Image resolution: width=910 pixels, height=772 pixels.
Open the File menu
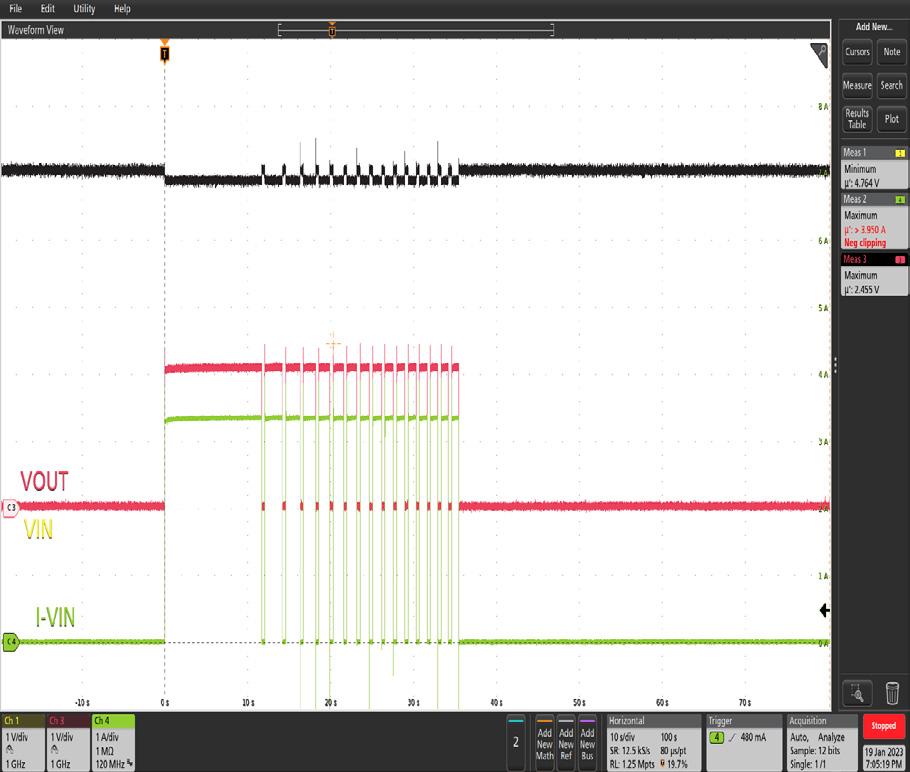click(x=16, y=9)
